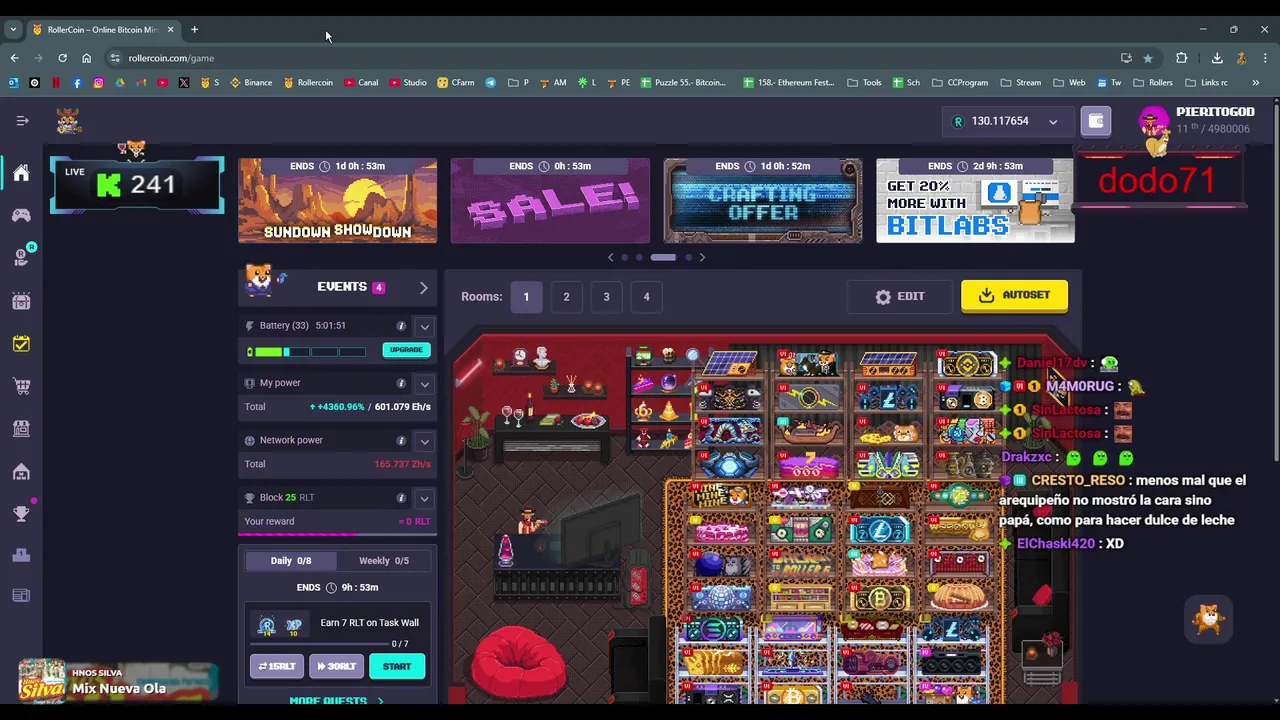Click the Battery info icon
This screenshot has height=720, width=1280.
[401, 326]
